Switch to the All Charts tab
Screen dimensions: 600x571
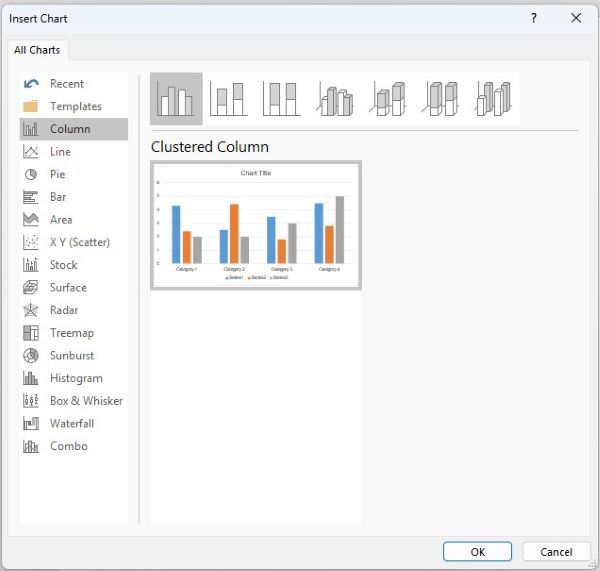36,50
